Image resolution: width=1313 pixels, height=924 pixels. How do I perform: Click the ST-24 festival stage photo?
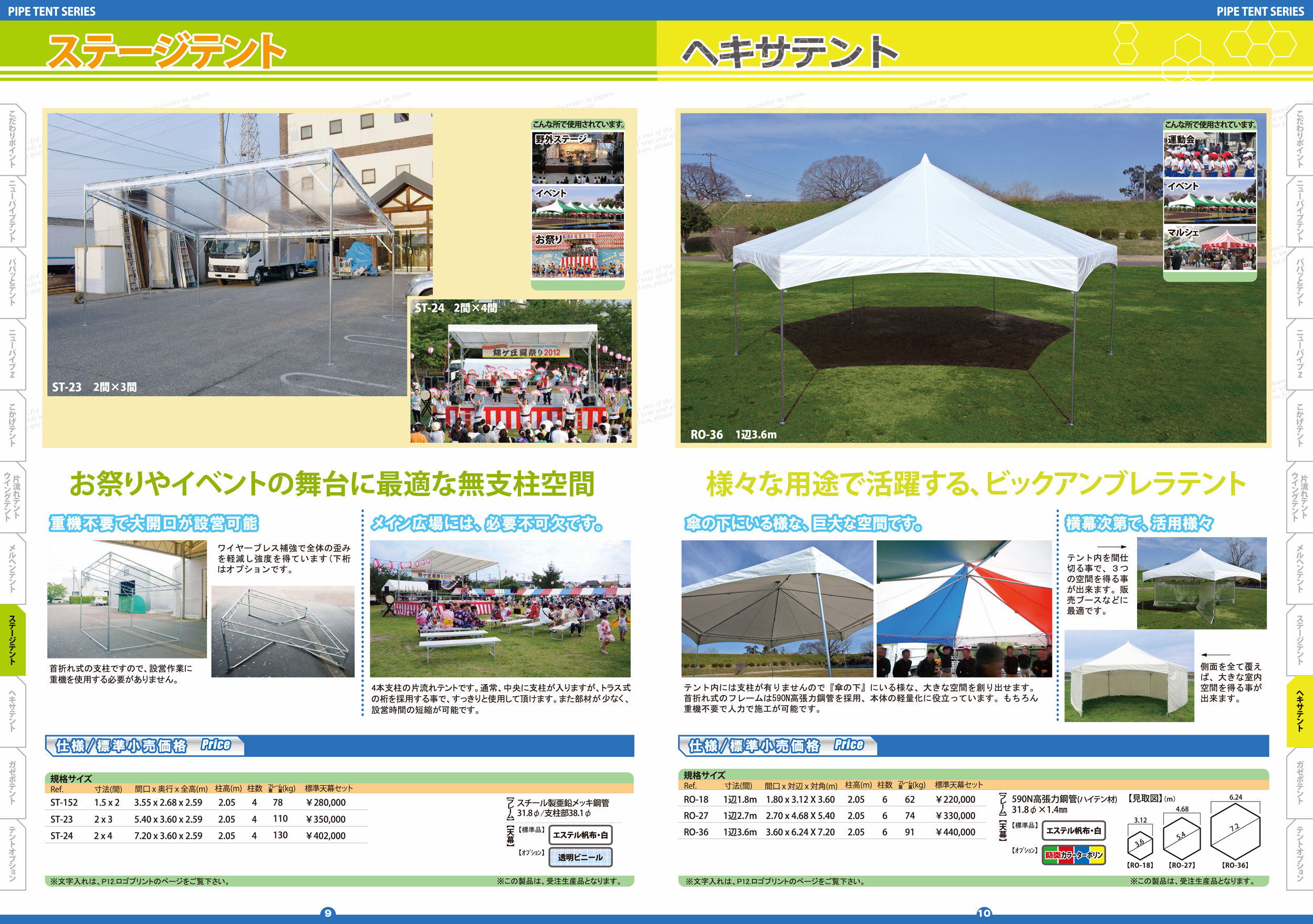pos(520,372)
